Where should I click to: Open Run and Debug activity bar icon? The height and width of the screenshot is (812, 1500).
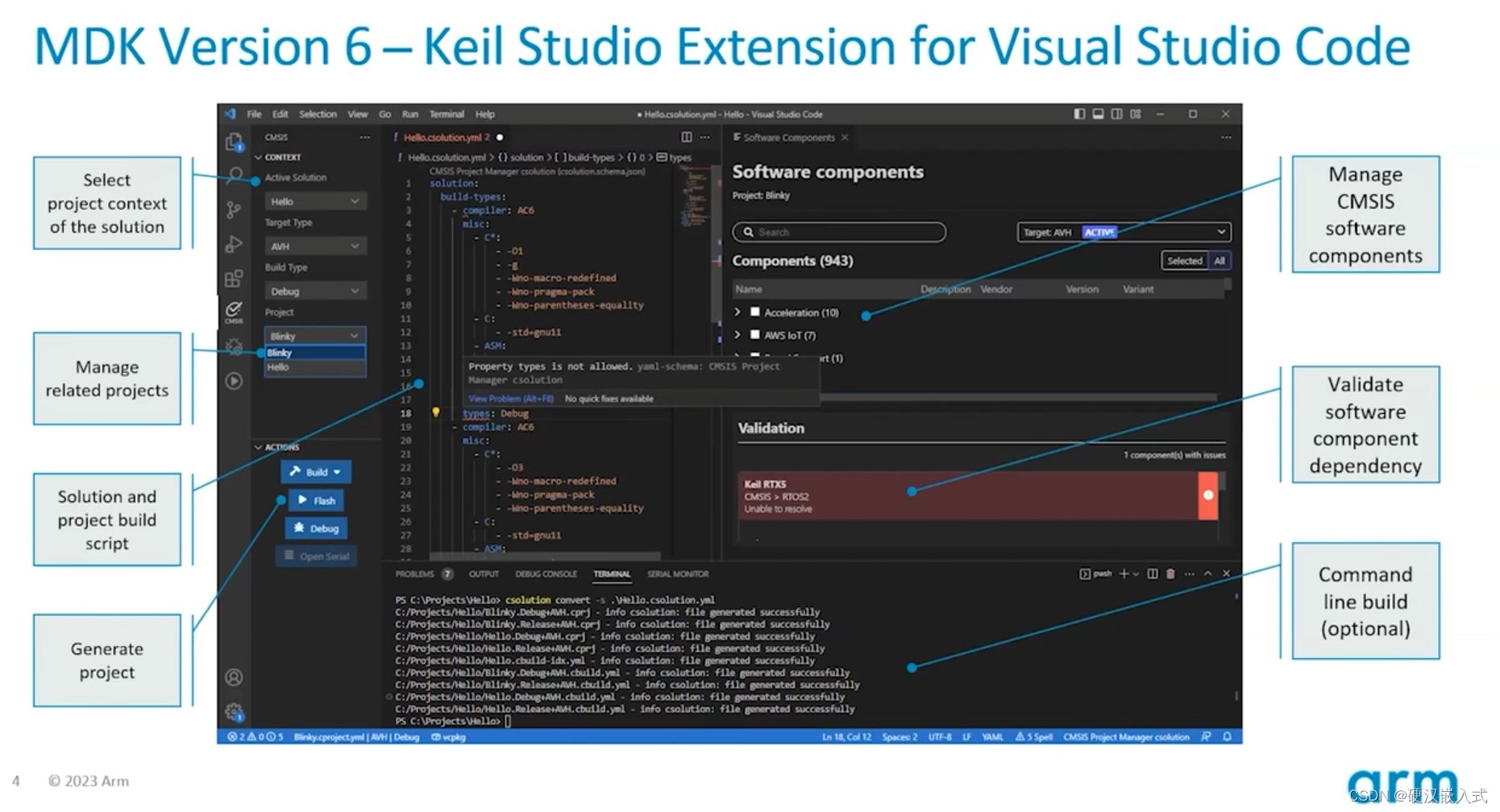(x=234, y=244)
